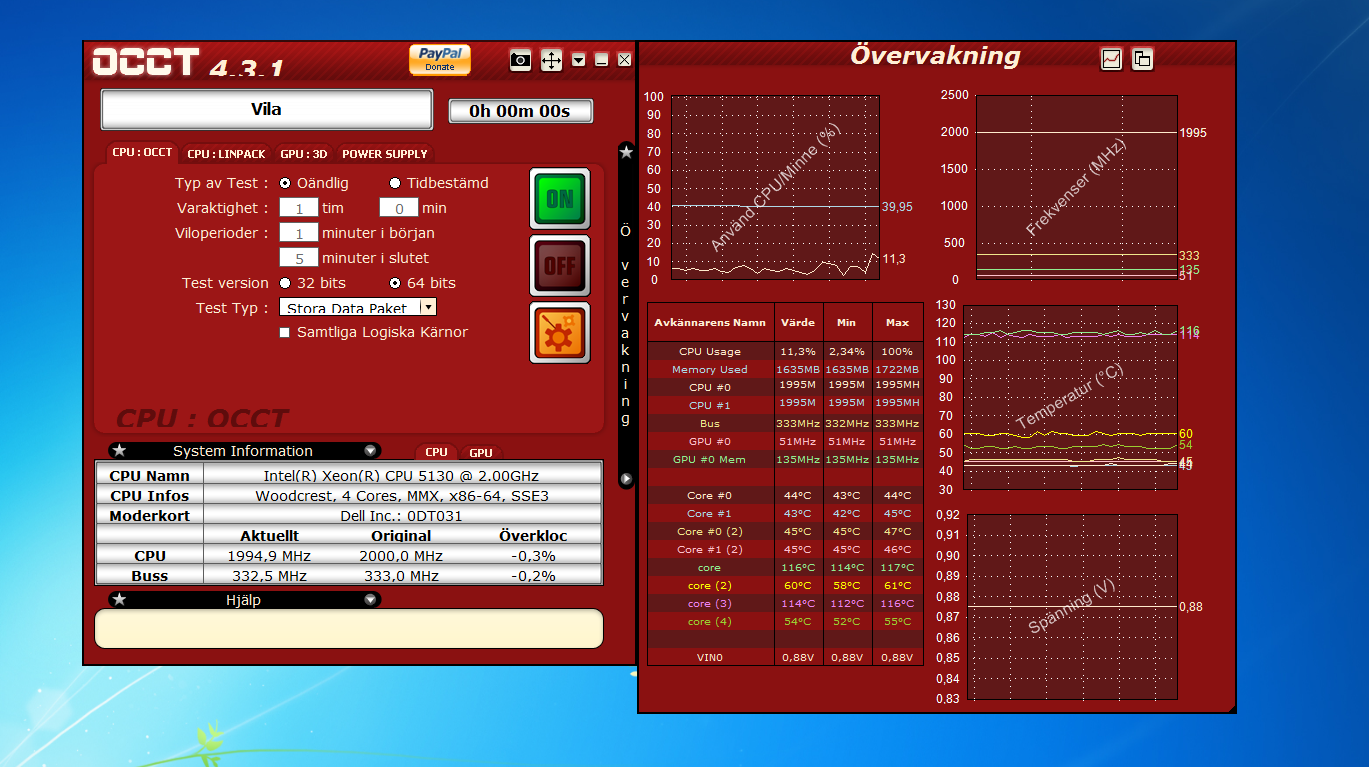Minimize the OCCT window

(x=602, y=60)
